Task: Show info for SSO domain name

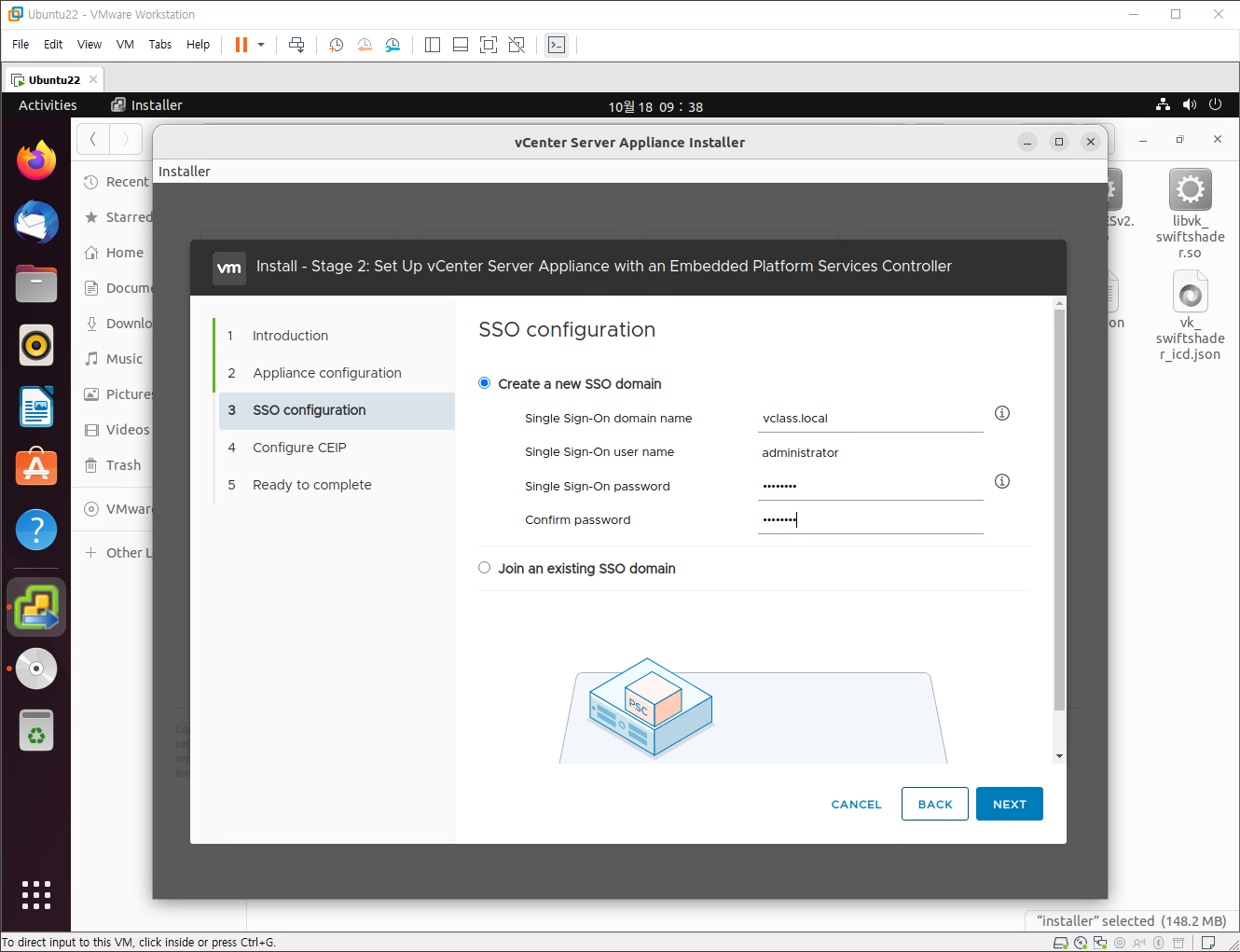Action: point(1002,413)
